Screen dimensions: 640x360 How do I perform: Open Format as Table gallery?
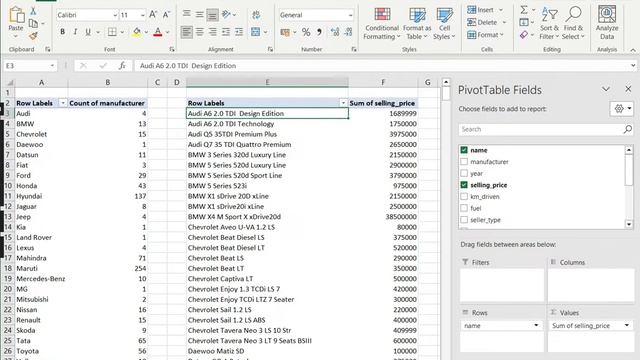[x=417, y=24]
